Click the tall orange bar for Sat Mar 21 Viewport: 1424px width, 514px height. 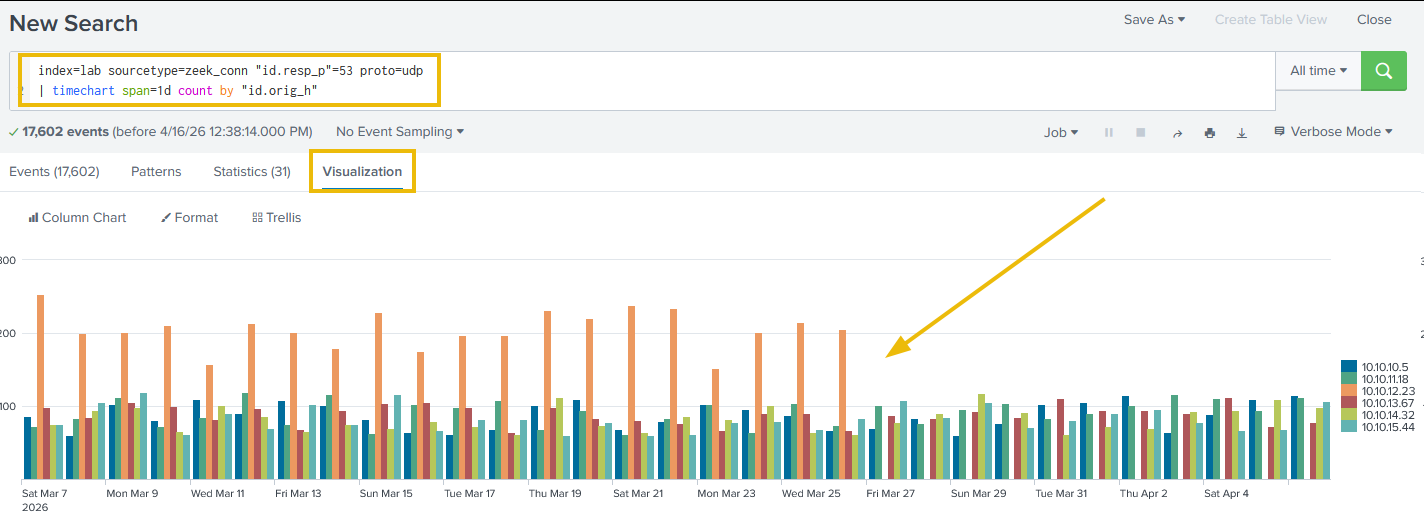pyautogui.click(x=631, y=393)
